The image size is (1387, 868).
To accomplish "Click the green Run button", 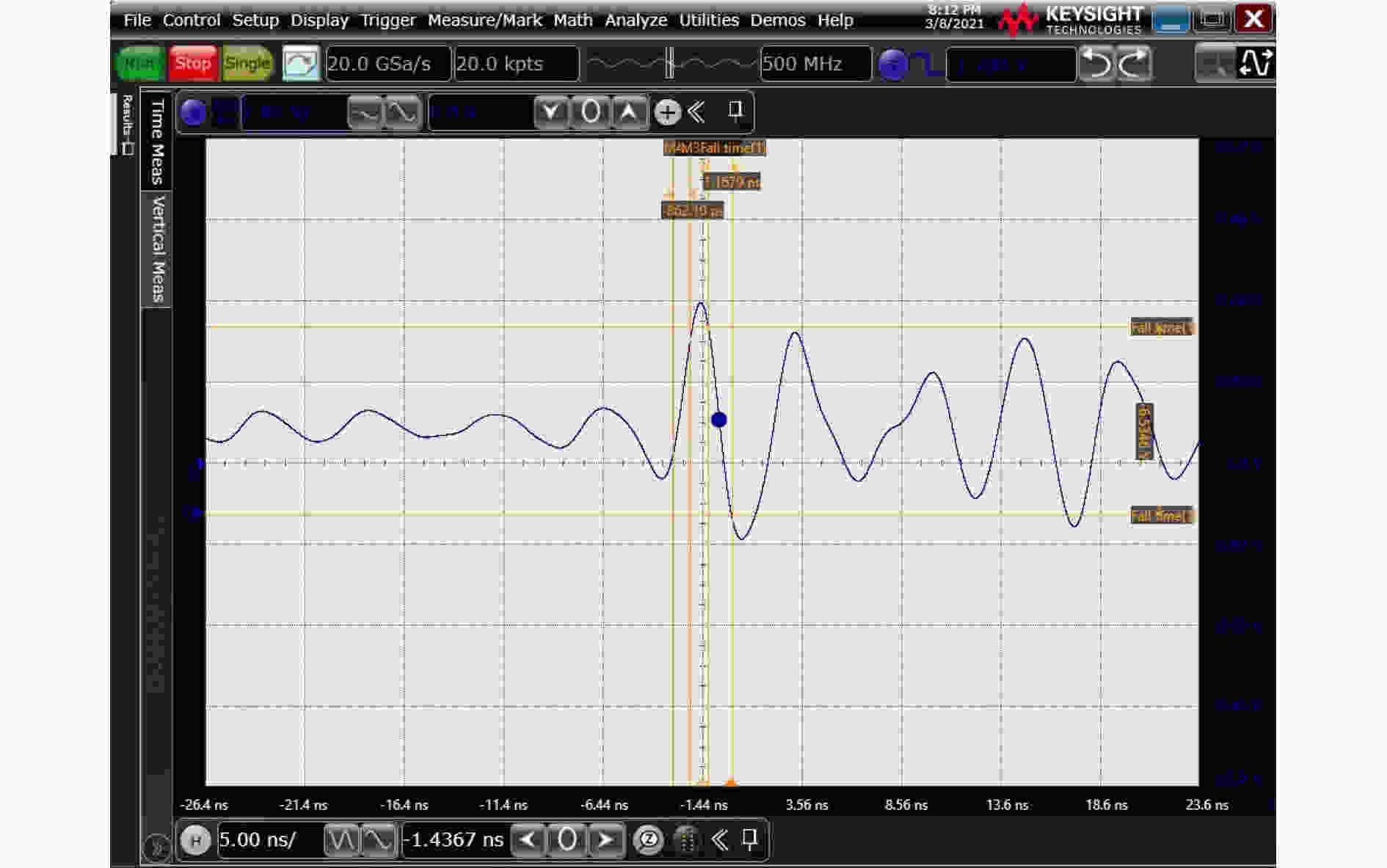I will (139, 63).
